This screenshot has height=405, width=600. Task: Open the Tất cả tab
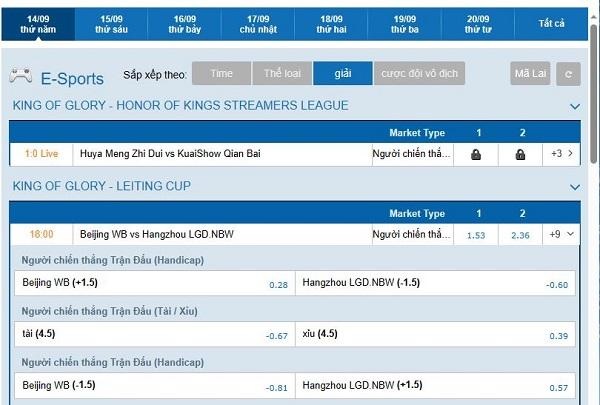[551, 23]
